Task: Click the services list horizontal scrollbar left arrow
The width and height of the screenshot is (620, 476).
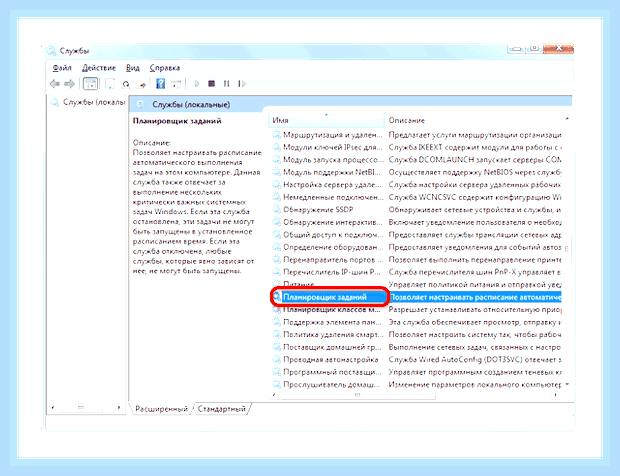Action: (274, 395)
